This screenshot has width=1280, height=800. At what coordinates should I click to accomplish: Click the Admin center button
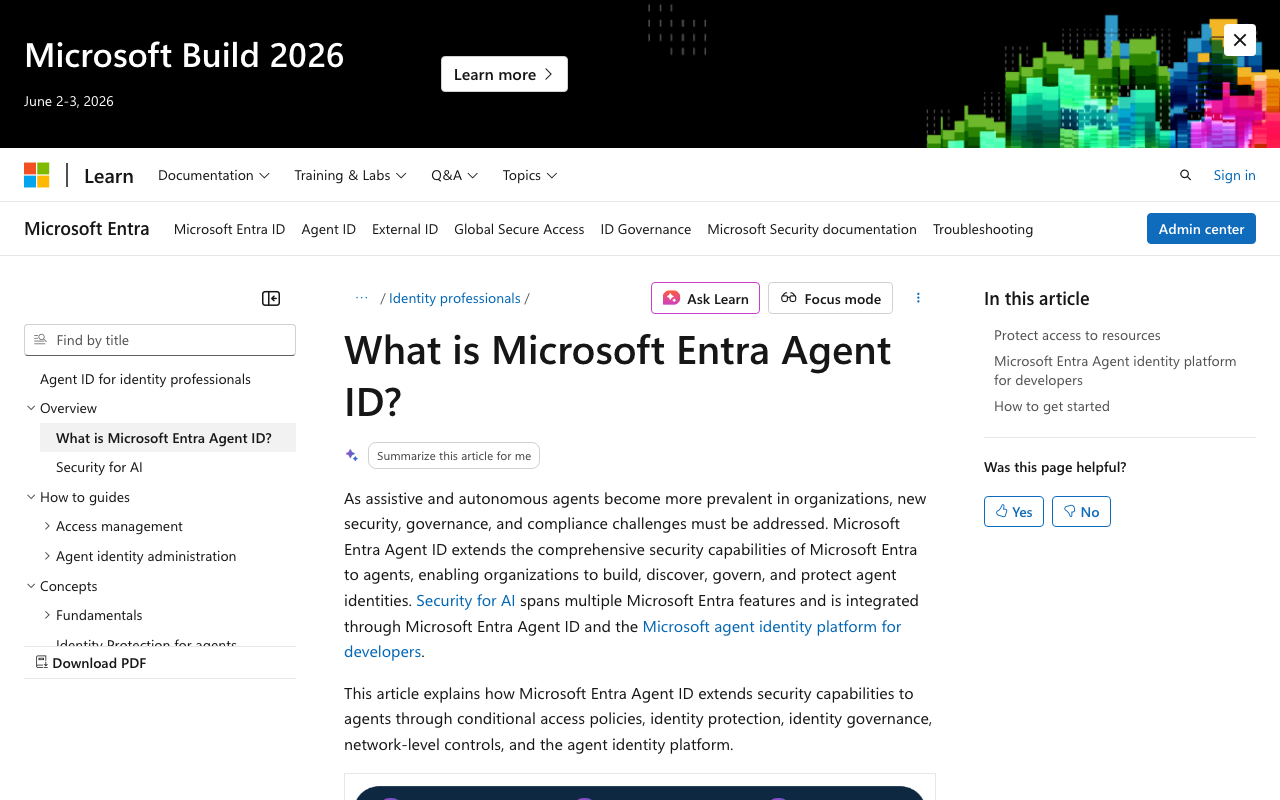[1201, 229]
